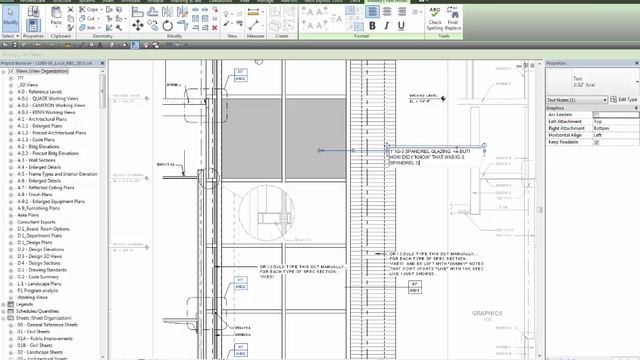
Task: Collapse Sheets (Sheet Organization) node
Action: (x=3, y=318)
